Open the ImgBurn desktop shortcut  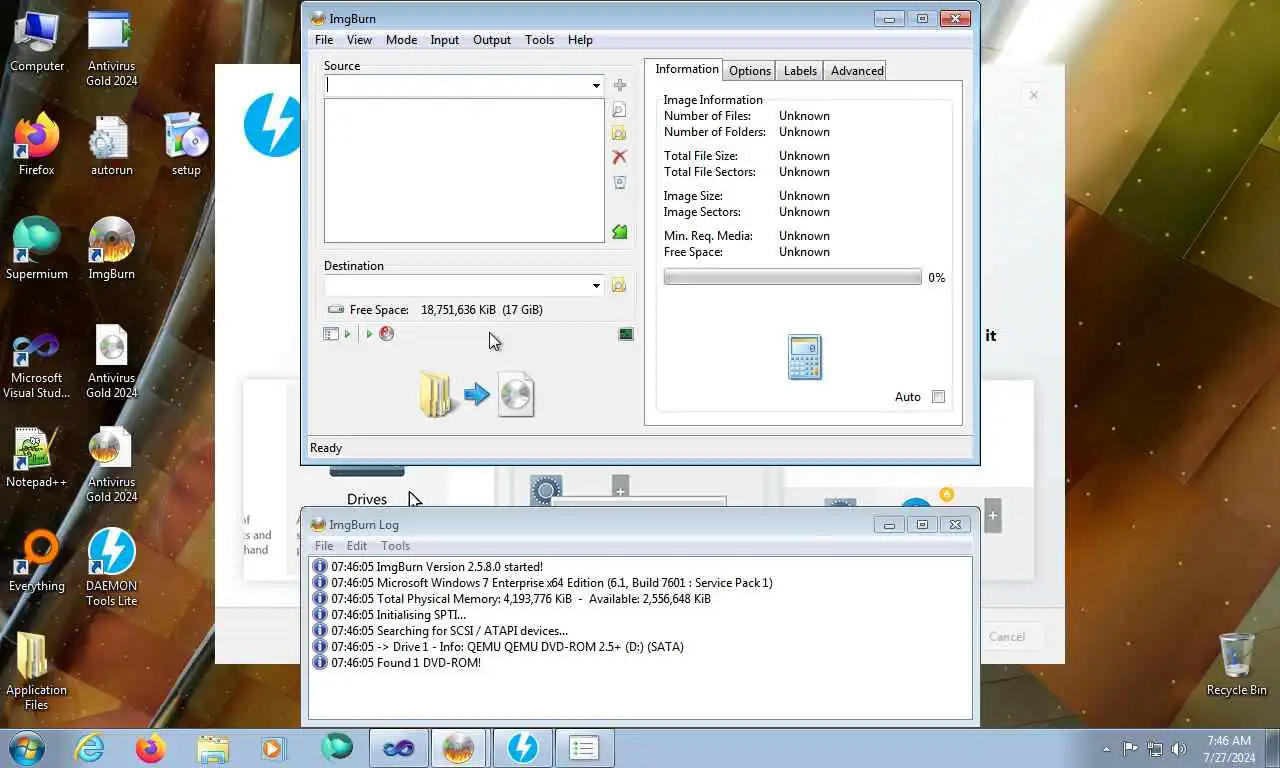coord(111,249)
